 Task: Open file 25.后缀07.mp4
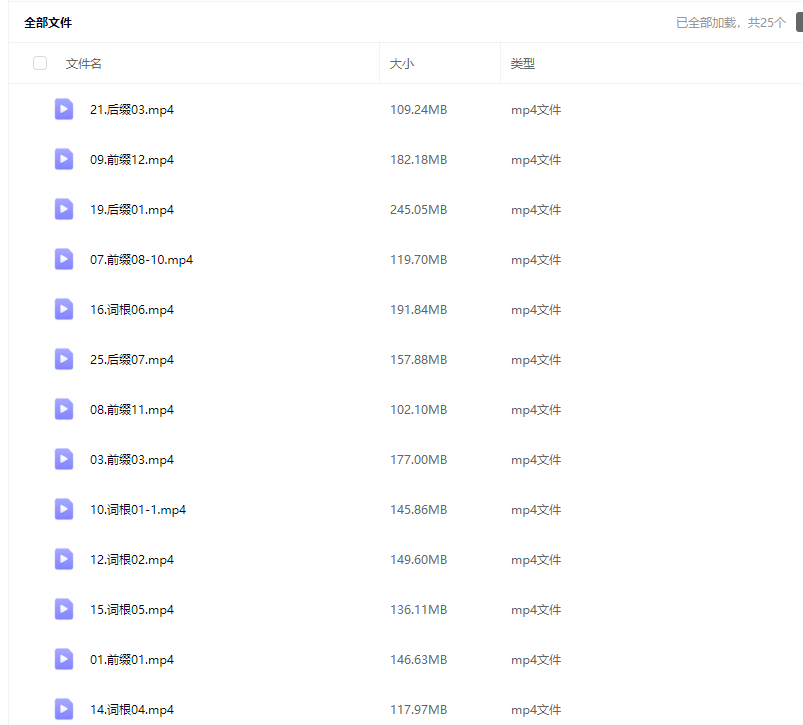132,360
